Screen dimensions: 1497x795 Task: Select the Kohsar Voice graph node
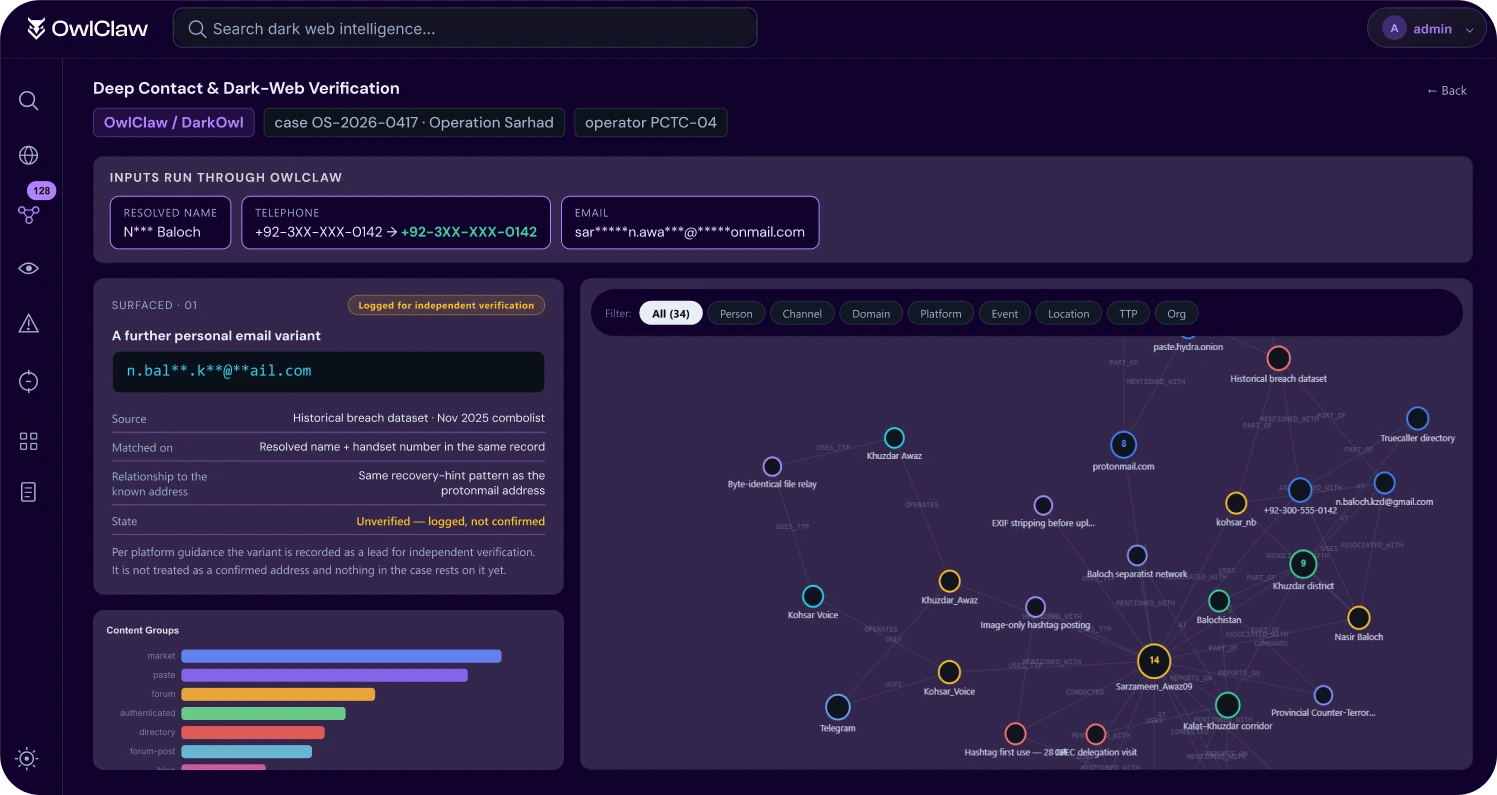[x=813, y=596]
